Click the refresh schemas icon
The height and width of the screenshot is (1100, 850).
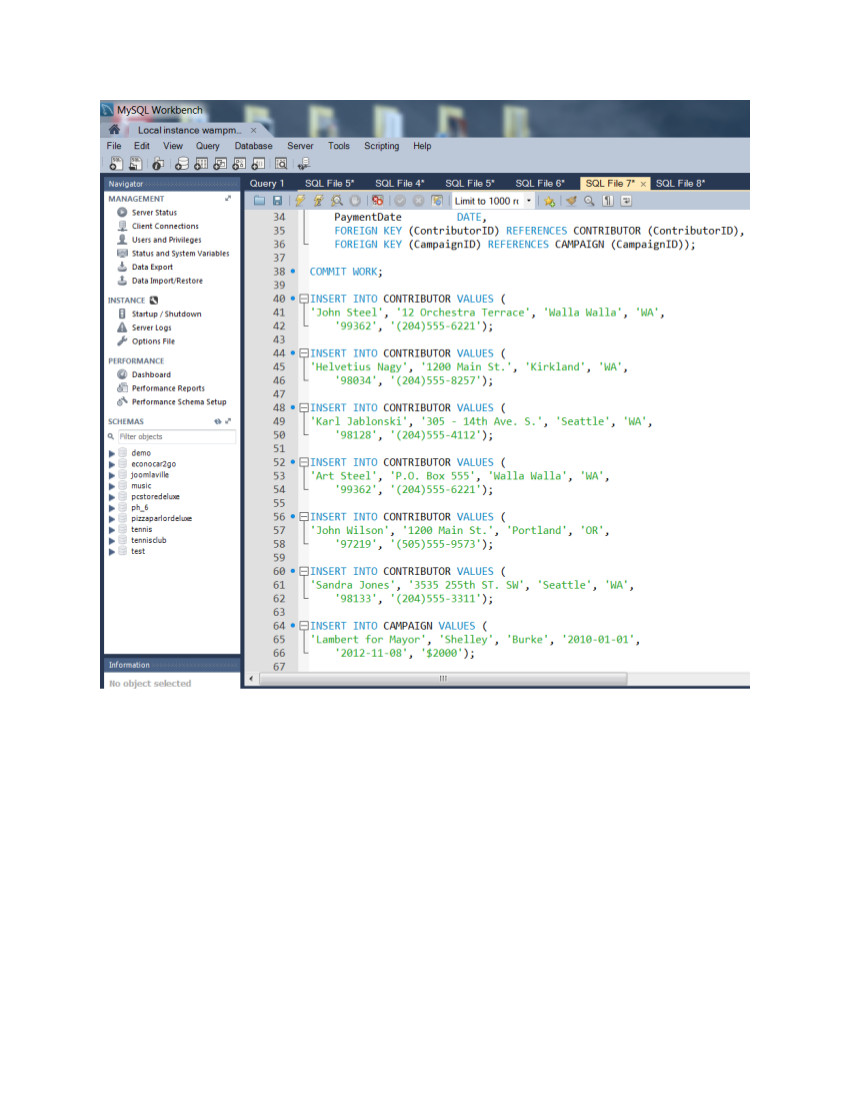tap(217, 422)
